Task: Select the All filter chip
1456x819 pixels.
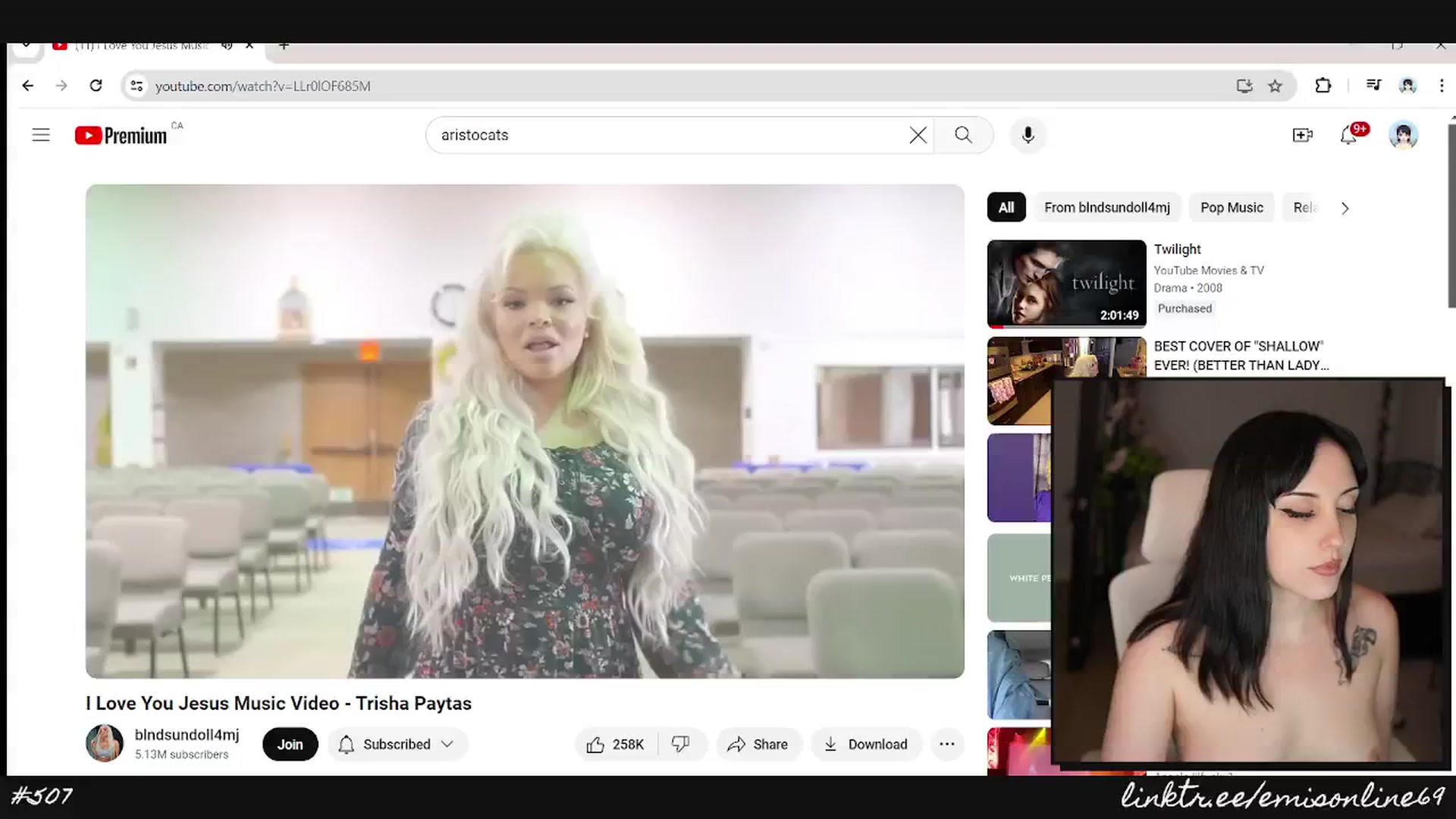Action: tap(1006, 208)
